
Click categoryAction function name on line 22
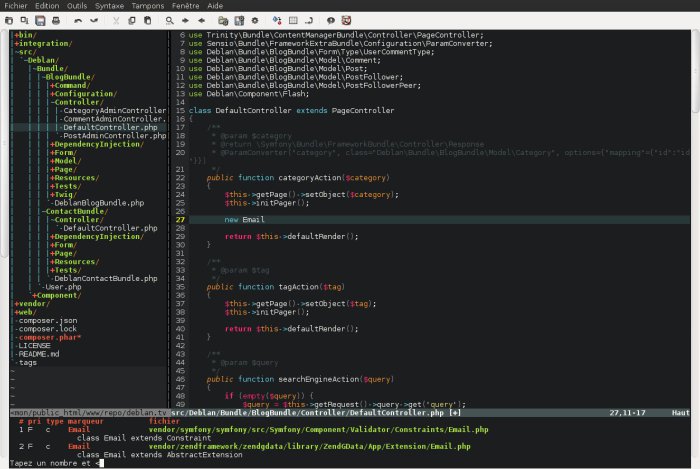point(310,178)
